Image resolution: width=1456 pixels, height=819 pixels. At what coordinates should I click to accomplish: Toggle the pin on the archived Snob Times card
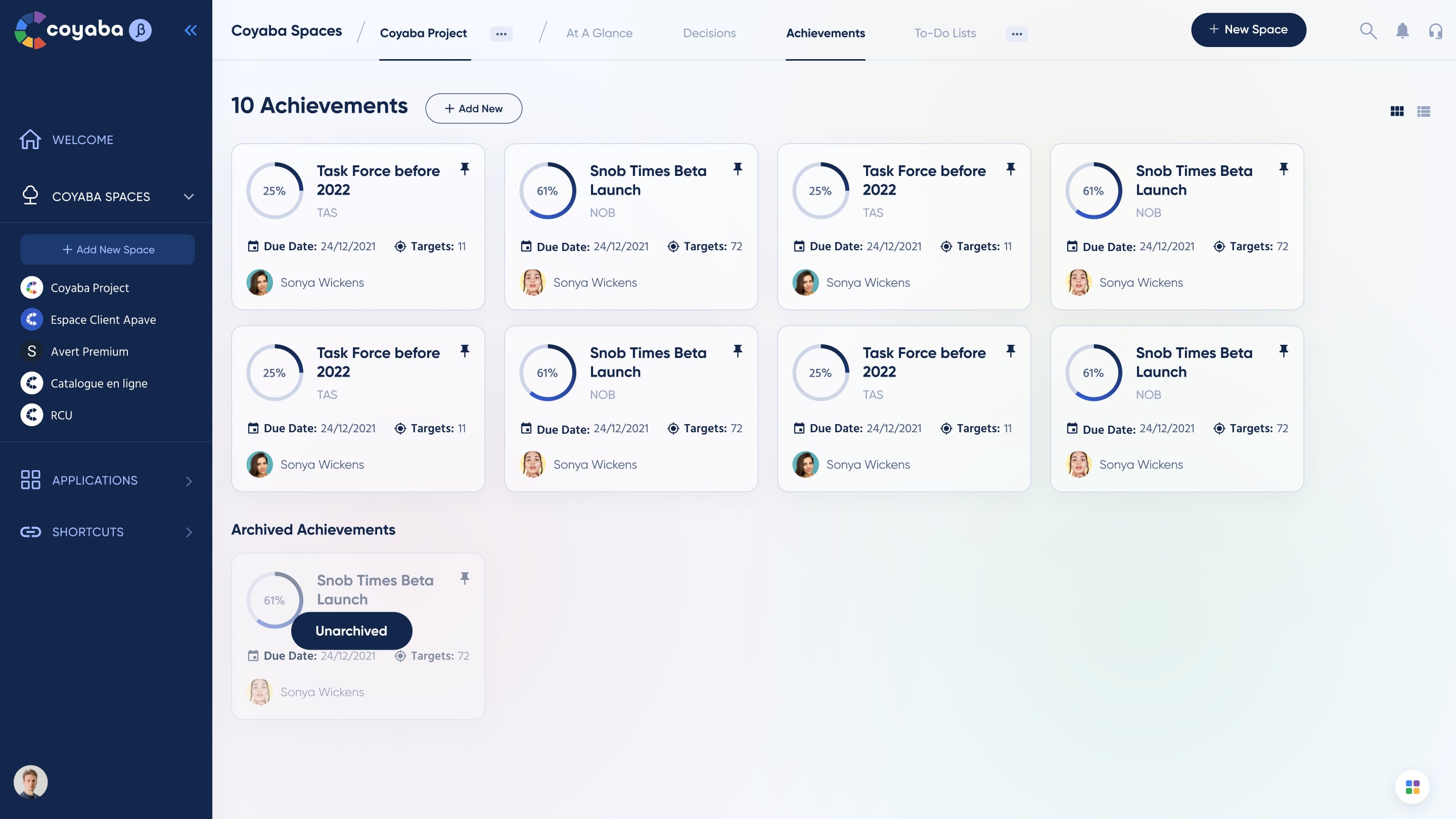click(x=465, y=578)
